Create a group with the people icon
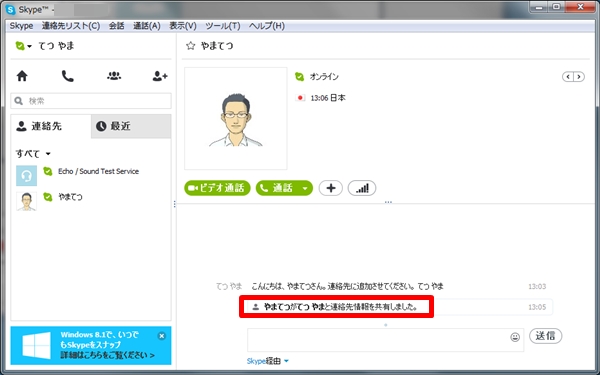The height and width of the screenshot is (375, 600). [x=114, y=76]
